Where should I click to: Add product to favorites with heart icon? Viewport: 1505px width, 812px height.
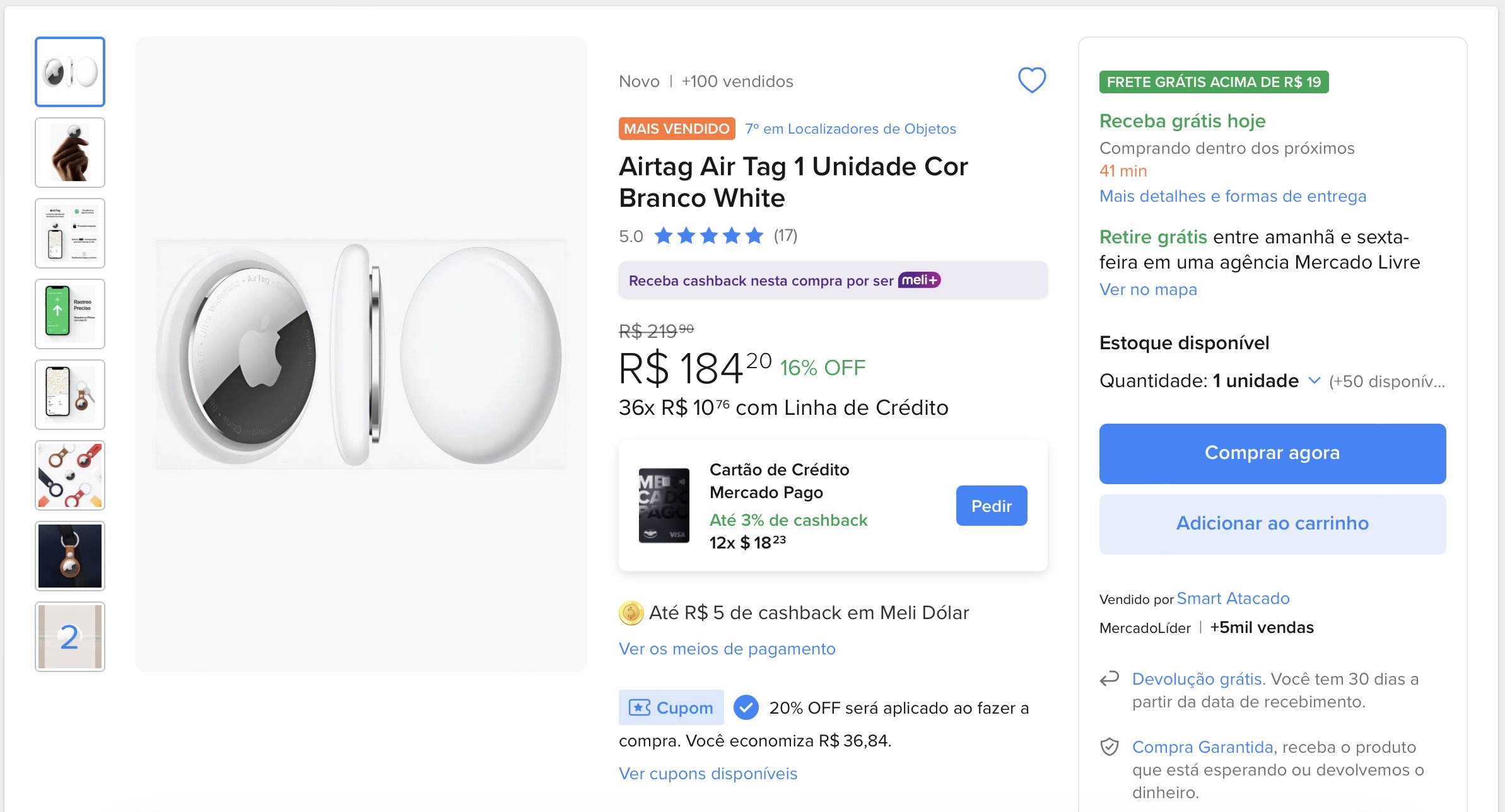point(1032,80)
